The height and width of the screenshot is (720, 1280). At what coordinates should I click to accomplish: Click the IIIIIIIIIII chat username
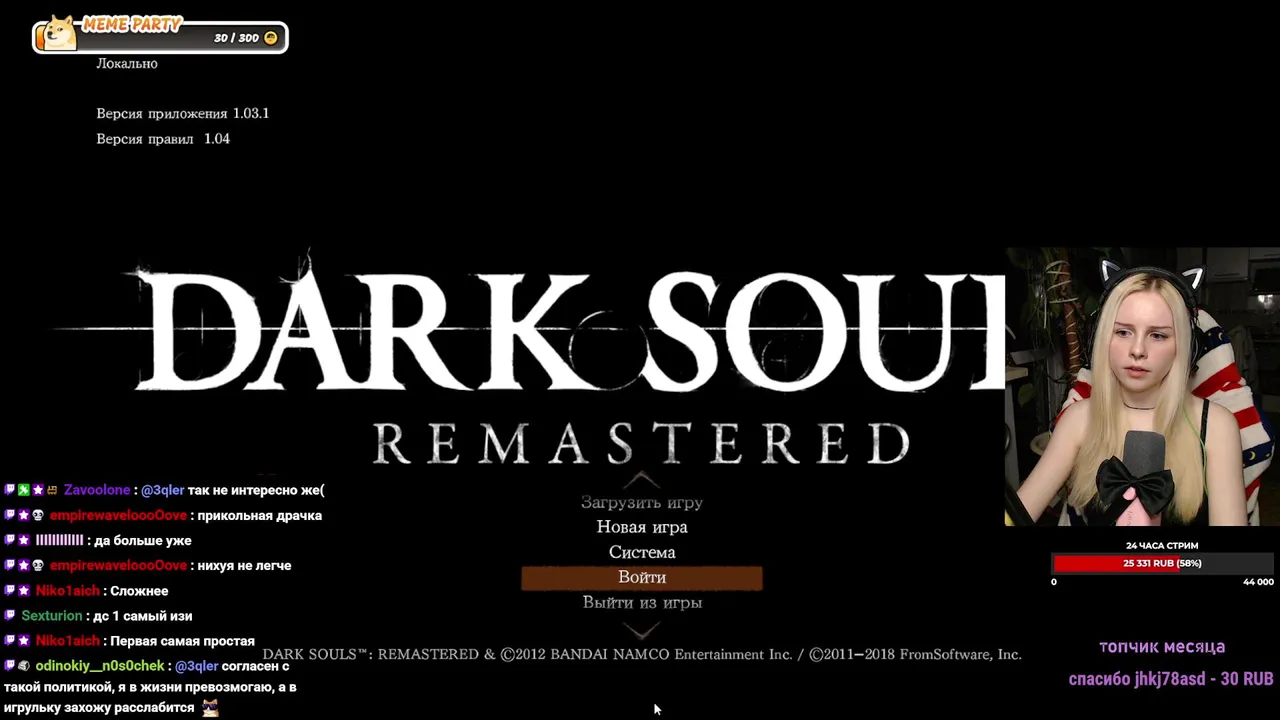tap(58, 540)
